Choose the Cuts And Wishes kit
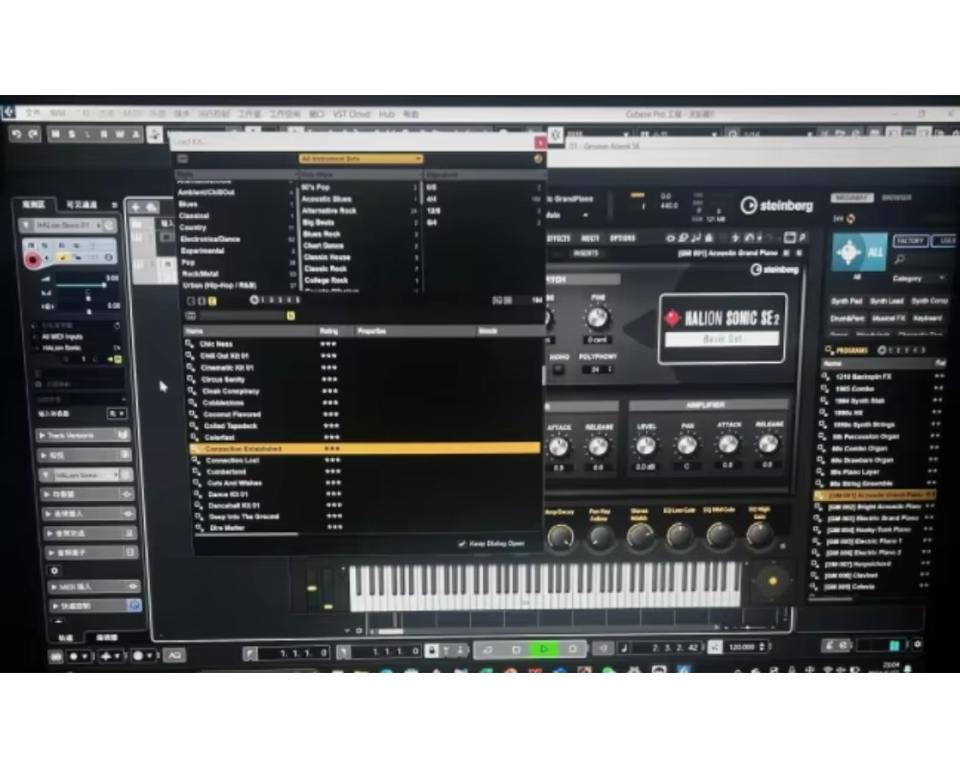960x768 pixels. [x=234, y=483]
